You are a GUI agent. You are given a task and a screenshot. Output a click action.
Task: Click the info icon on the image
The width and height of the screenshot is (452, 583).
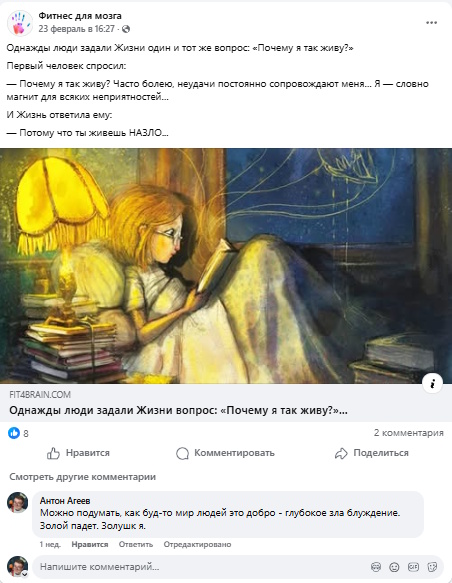[432, 383]
